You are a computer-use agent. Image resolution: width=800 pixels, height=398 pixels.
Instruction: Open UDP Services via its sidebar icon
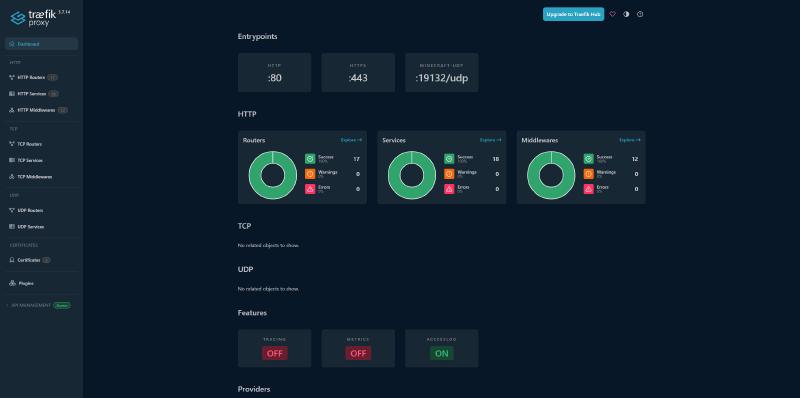coord(12,227)
